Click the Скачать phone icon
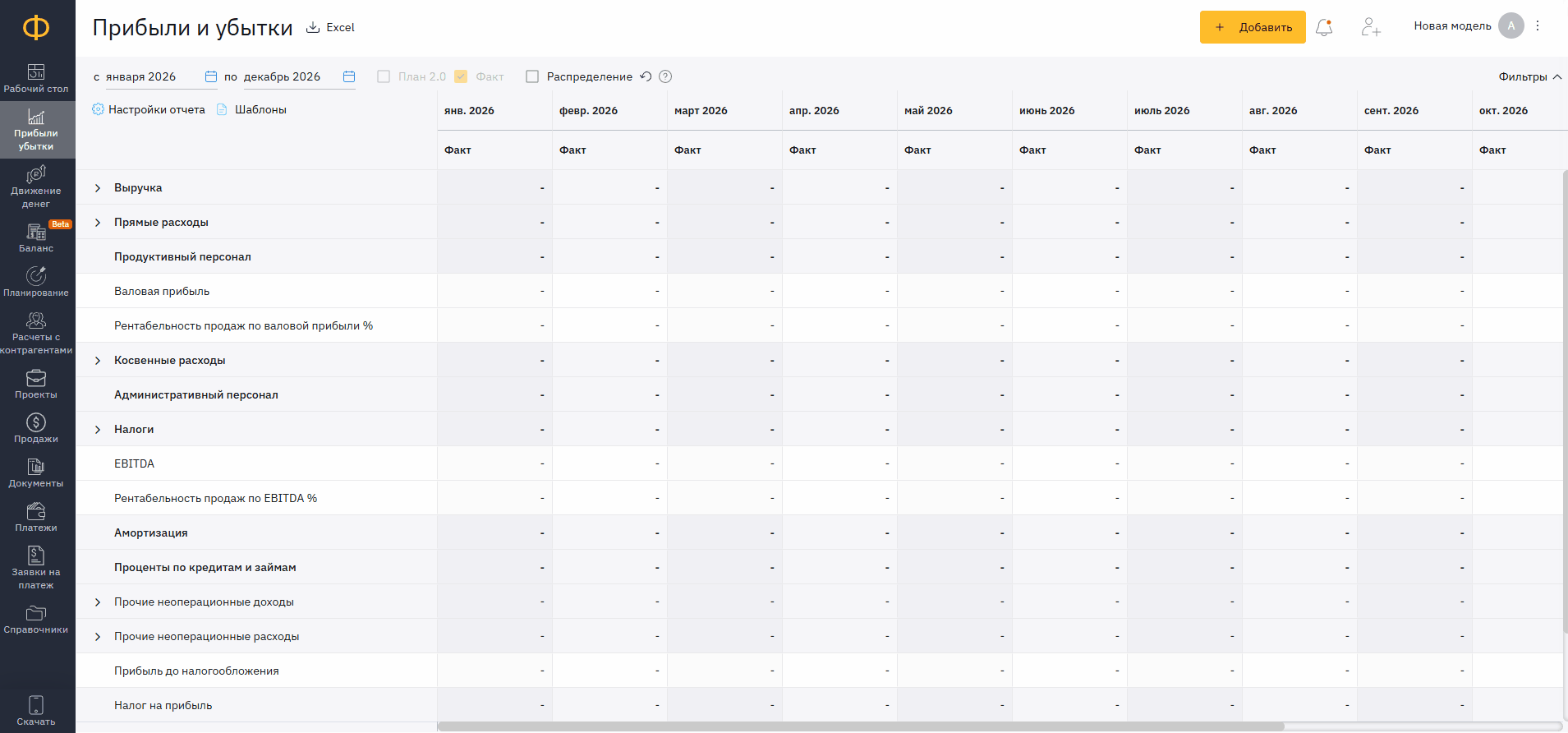The width and height of the screenshot is (1568, 733). tap(36, 705)
